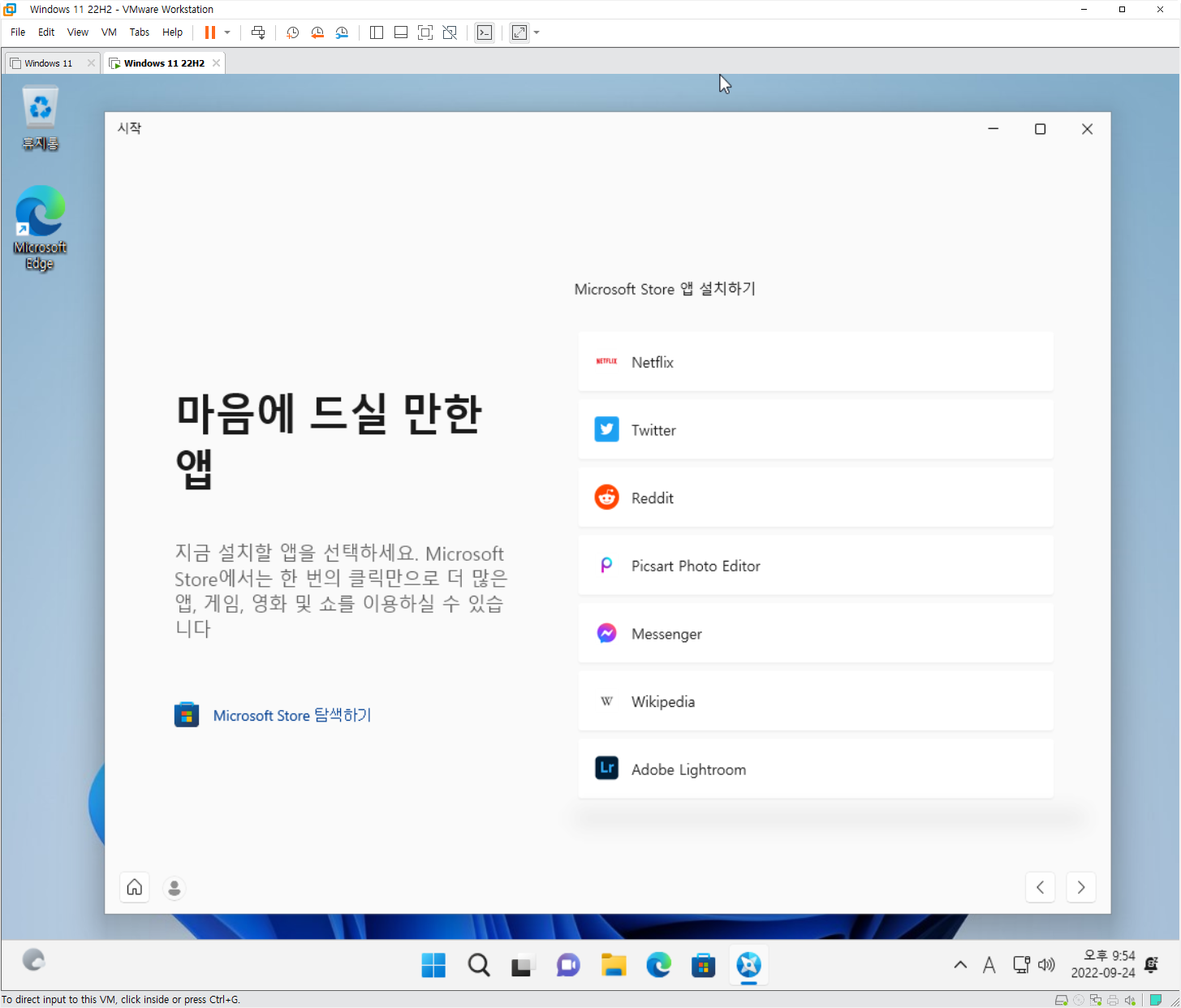Install the Netflix app
1181x1008 pixels.
[816, 362]
